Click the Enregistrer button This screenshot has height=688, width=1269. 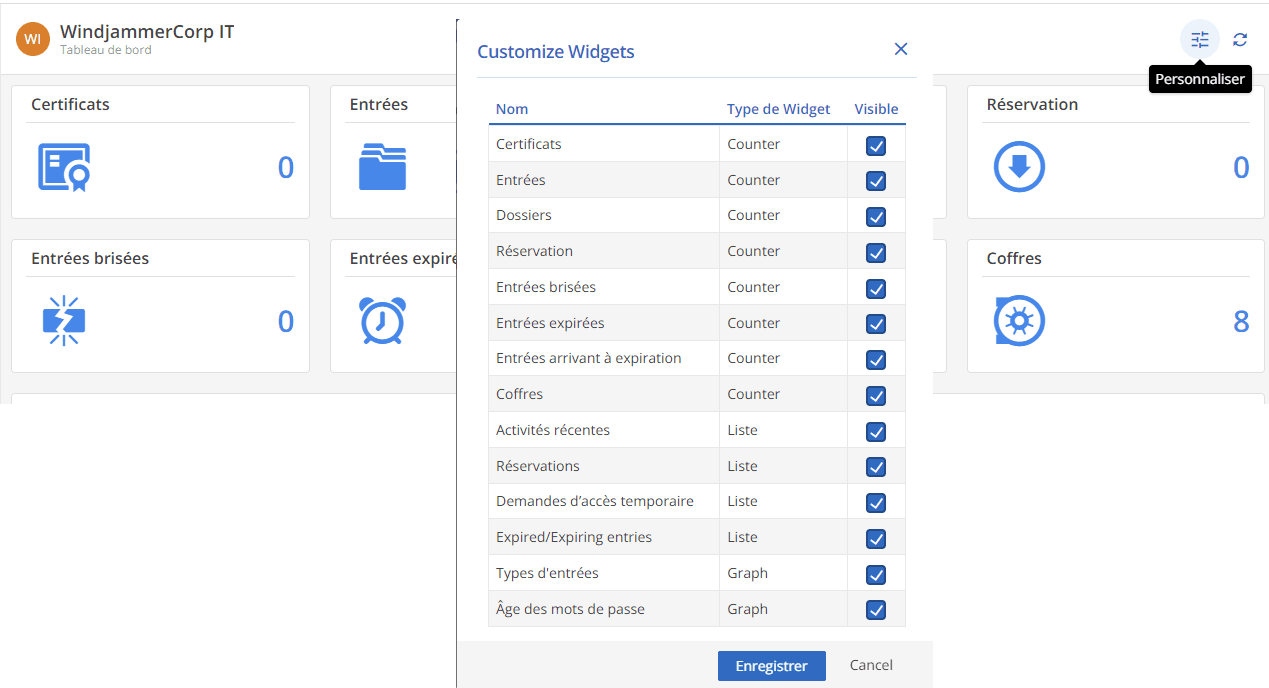pos(771,666)
